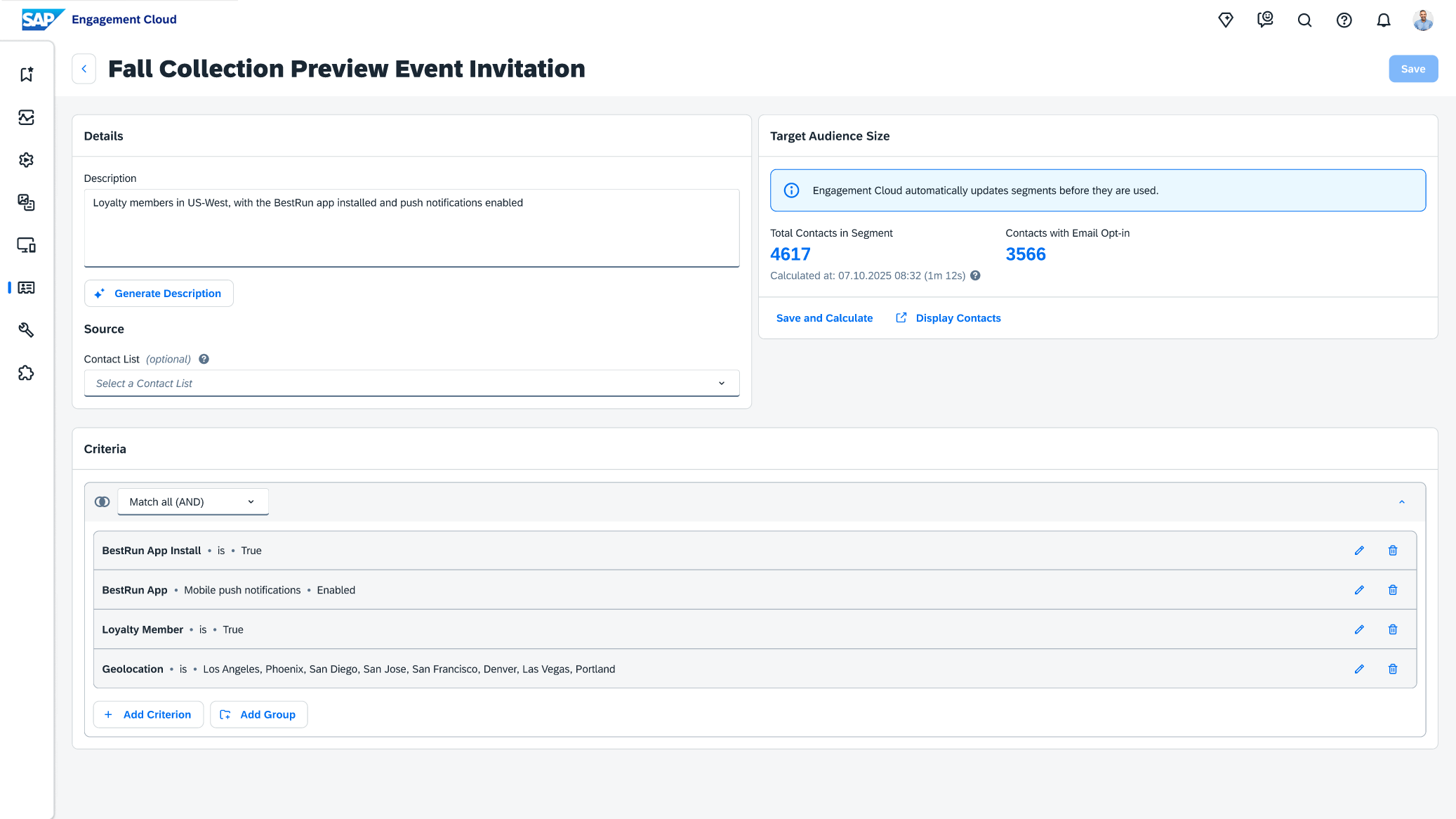Open the help question mark in header
The width and height of the screenshot is (1456, 819).
coord(1344,20)
